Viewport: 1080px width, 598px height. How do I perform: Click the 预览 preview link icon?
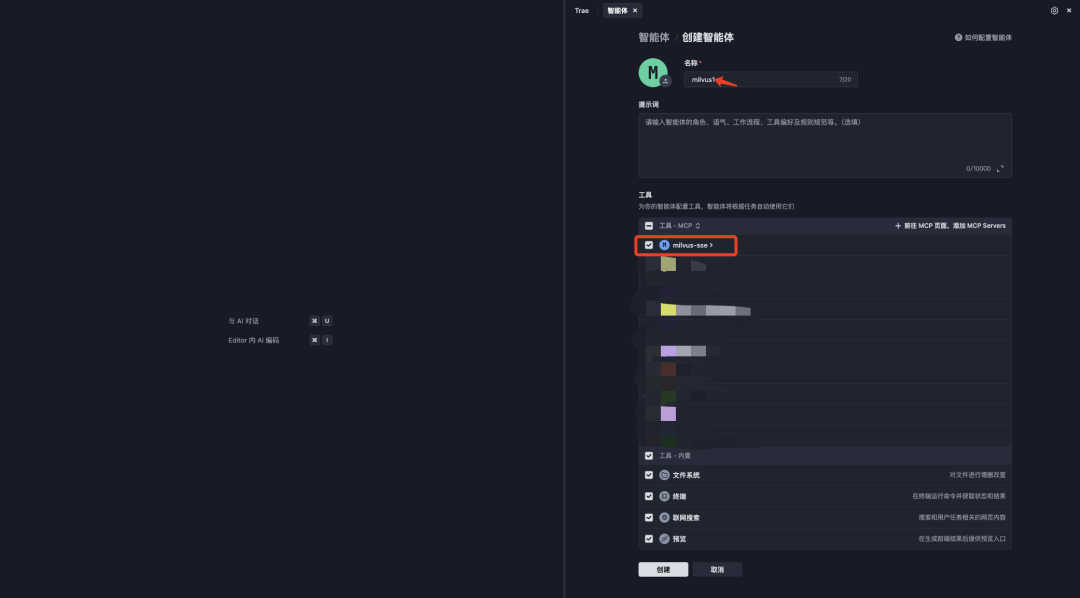[x=664, y=538]
